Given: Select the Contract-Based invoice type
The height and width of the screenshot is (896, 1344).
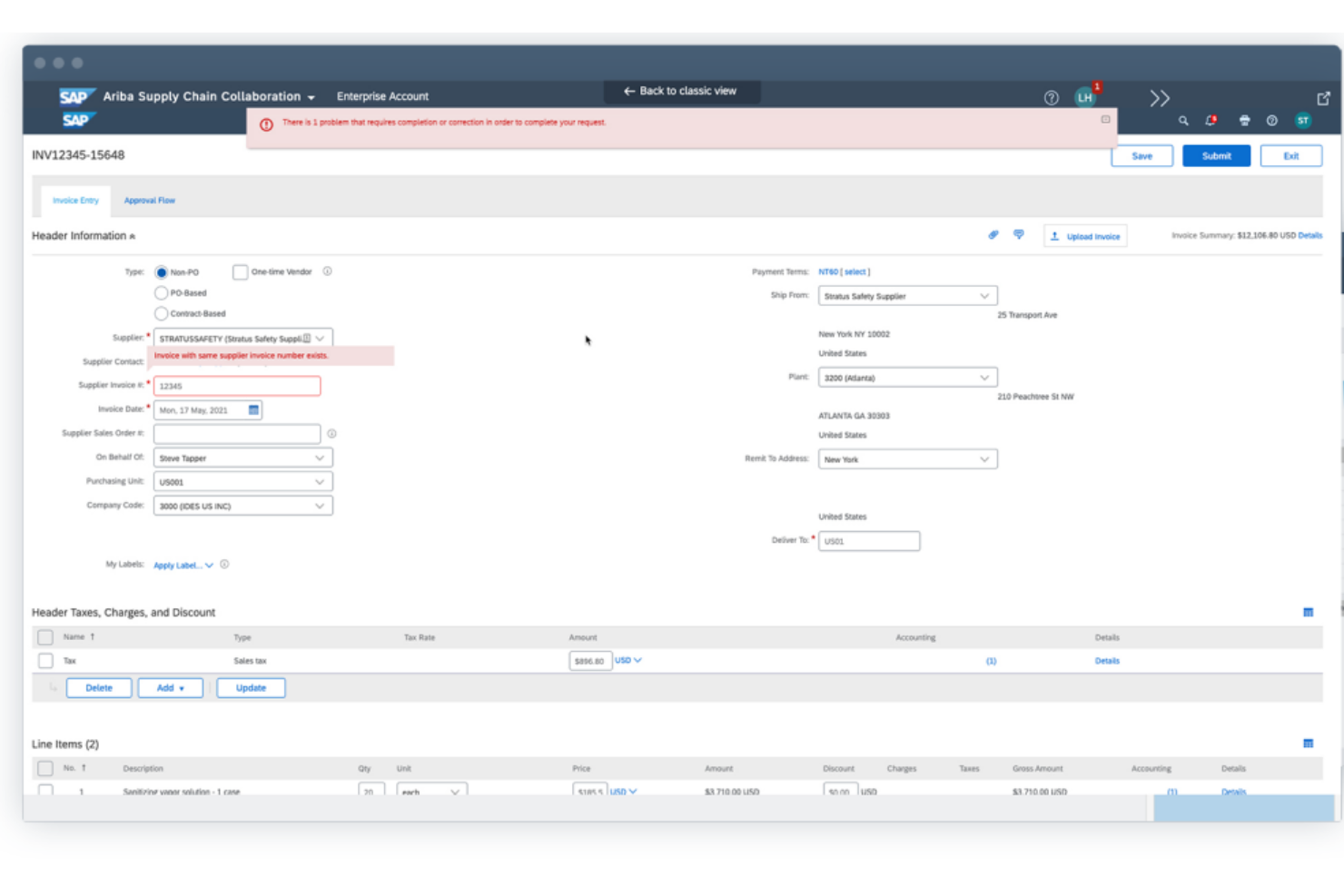Looking at the screenshot, I should [x=161, y=313].
